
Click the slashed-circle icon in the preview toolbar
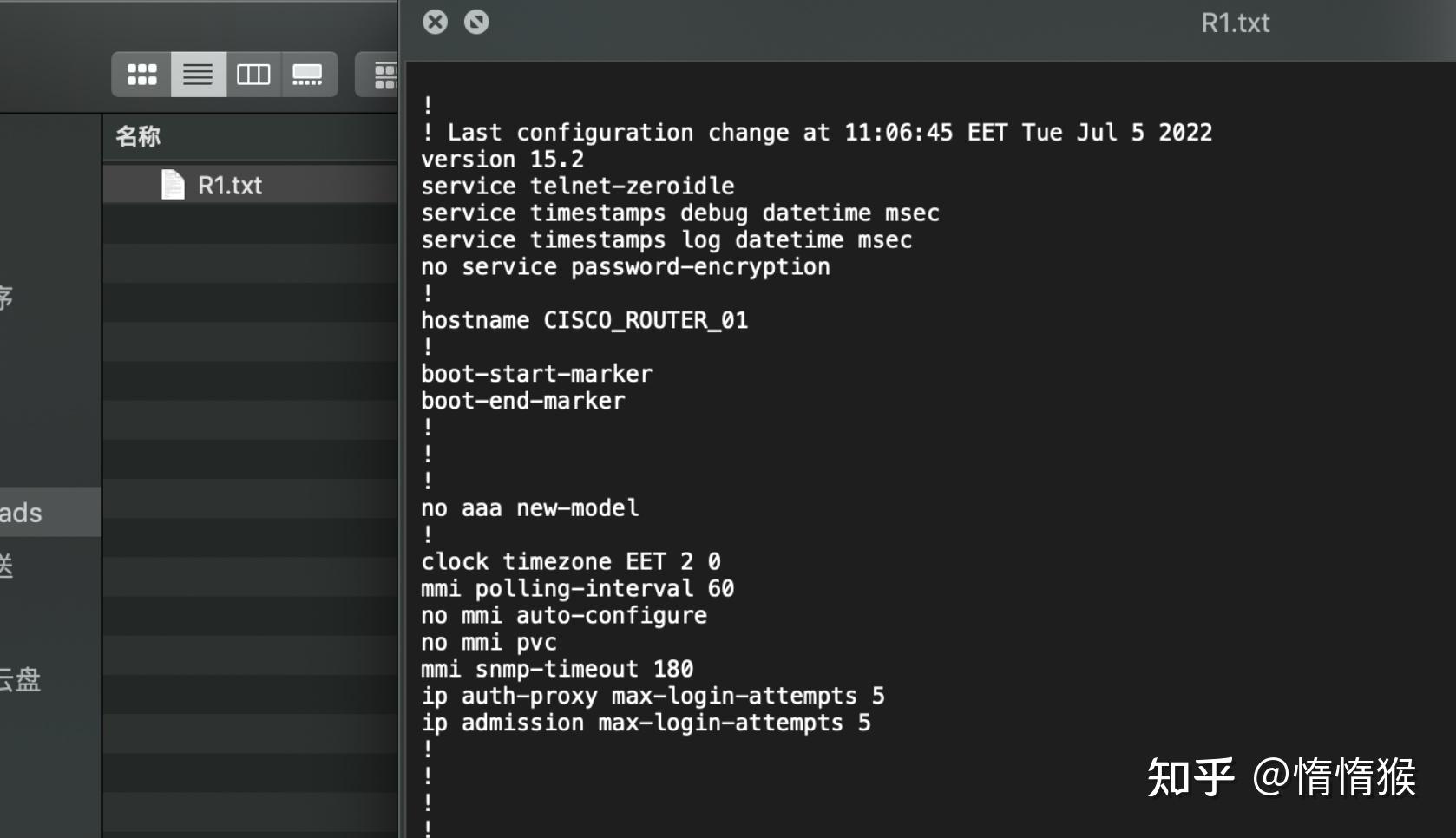tap(475, 23)
